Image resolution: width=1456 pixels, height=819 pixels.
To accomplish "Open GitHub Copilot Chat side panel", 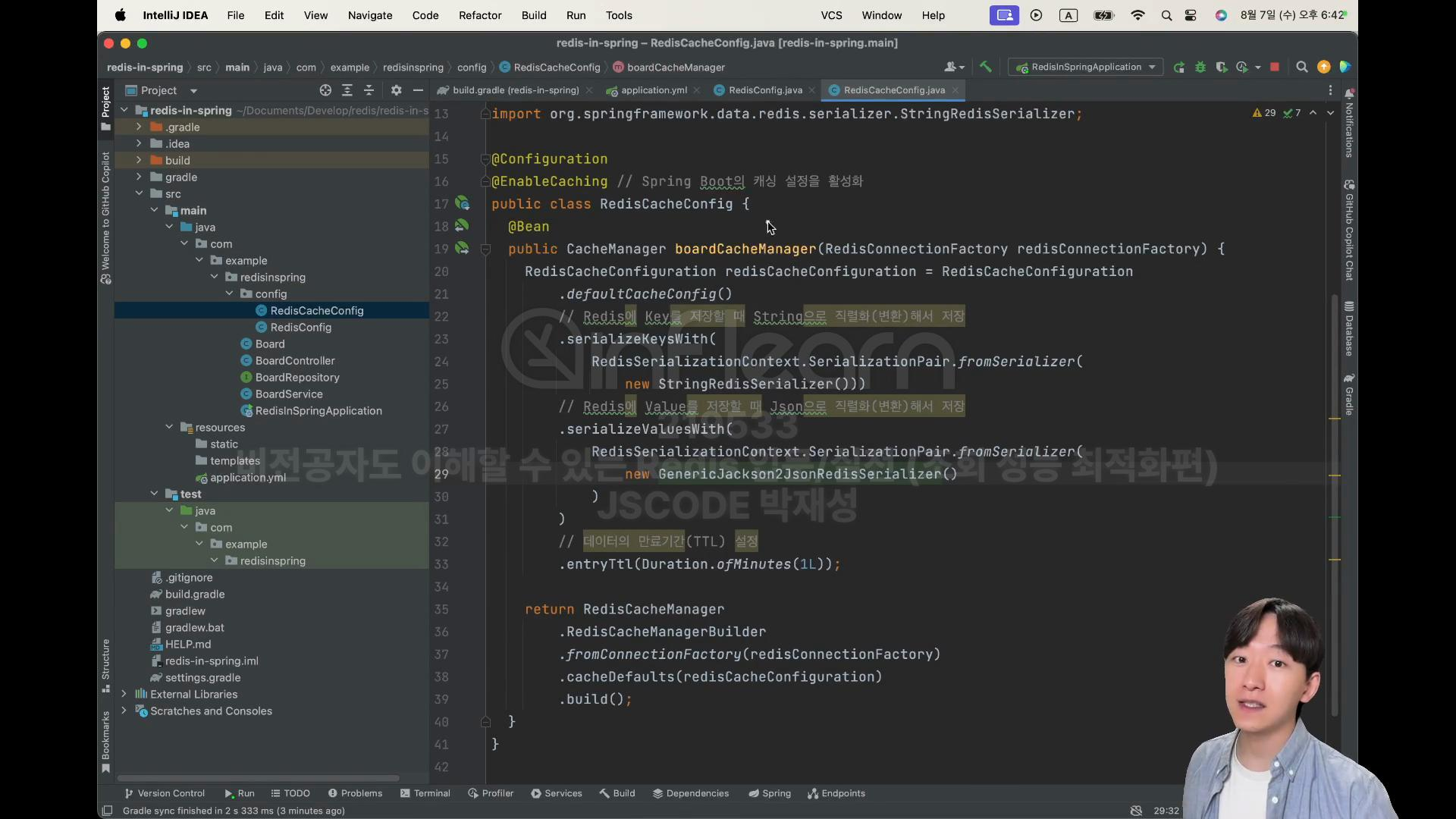I will pos(1349,230).
